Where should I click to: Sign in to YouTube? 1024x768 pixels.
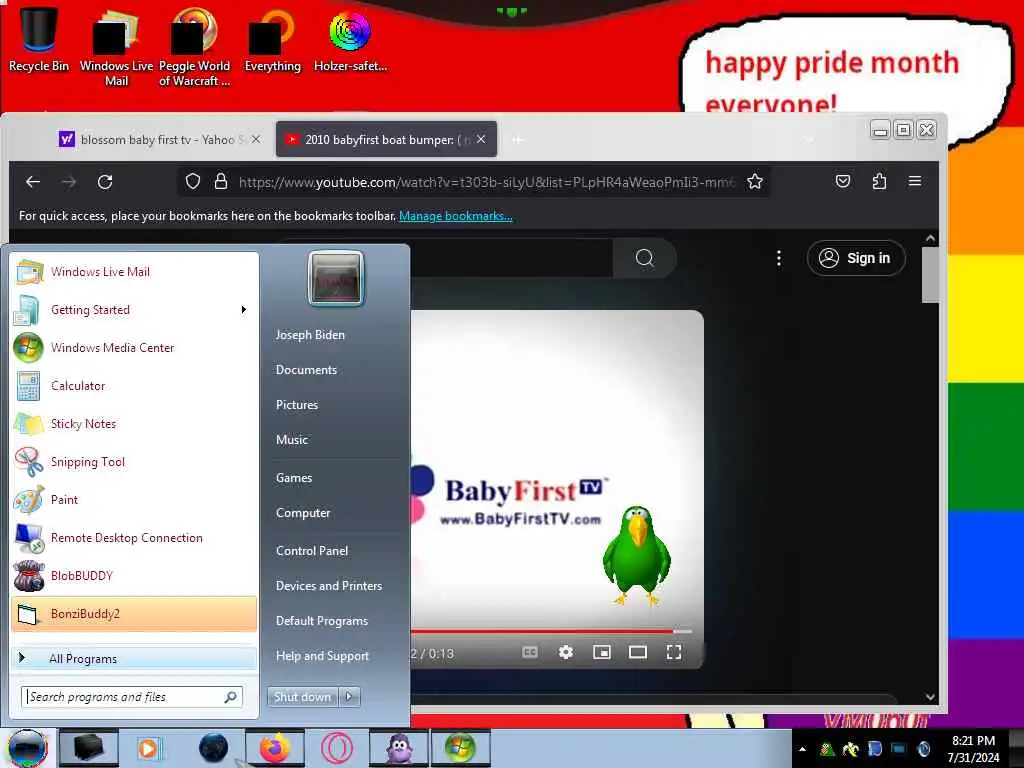click(x=856, y=258)
